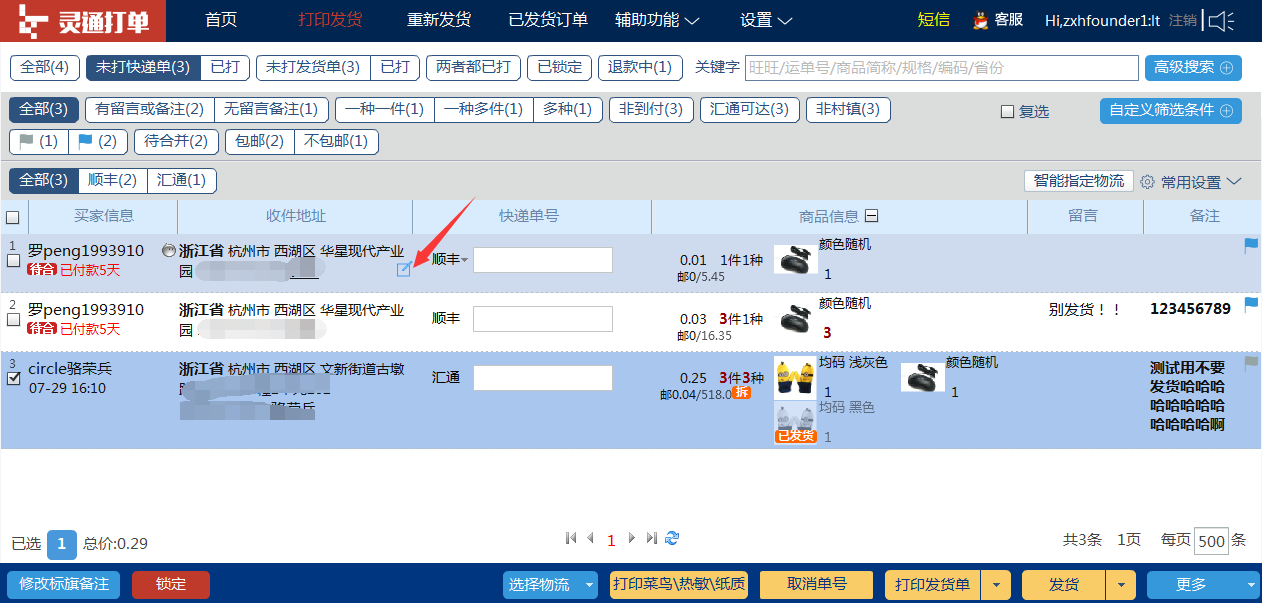
Task: Enable the 复选 checkbox
Action: click(1007, 112)
